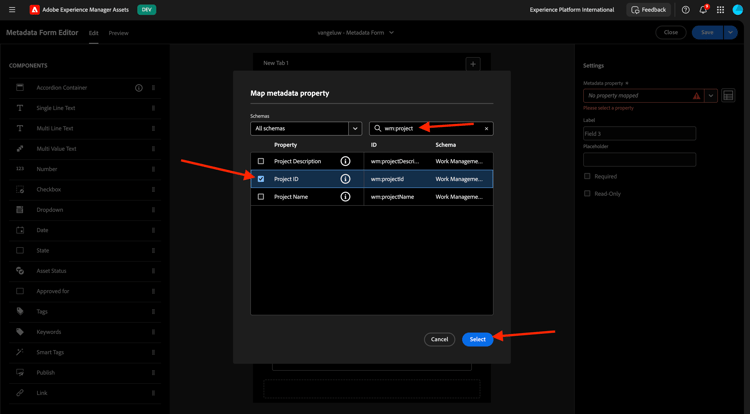750x414 pixels.
Task: Expand the Metadata property dropdown arrow
Action: (x=711, y=96)
